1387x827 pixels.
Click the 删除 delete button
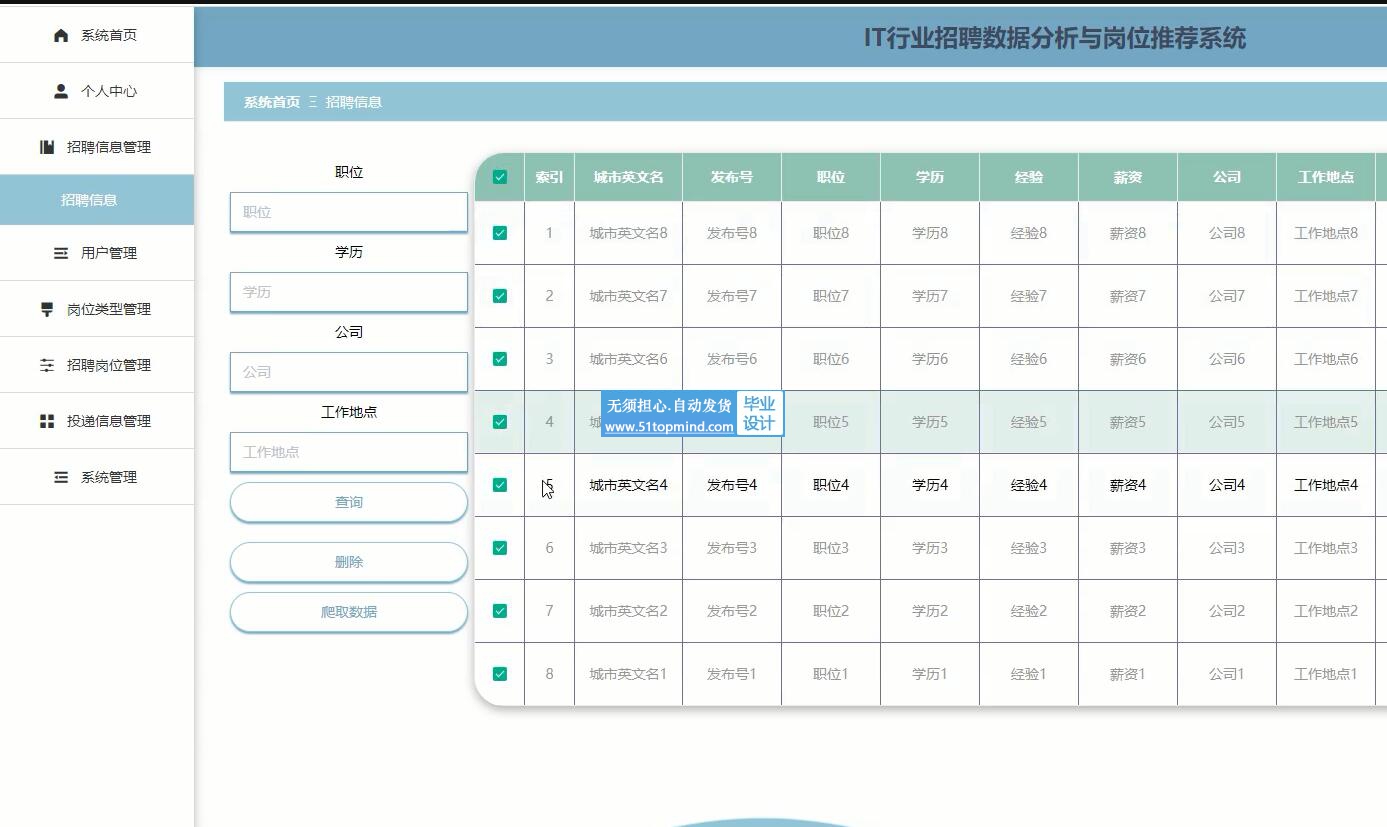pos(349,562)
